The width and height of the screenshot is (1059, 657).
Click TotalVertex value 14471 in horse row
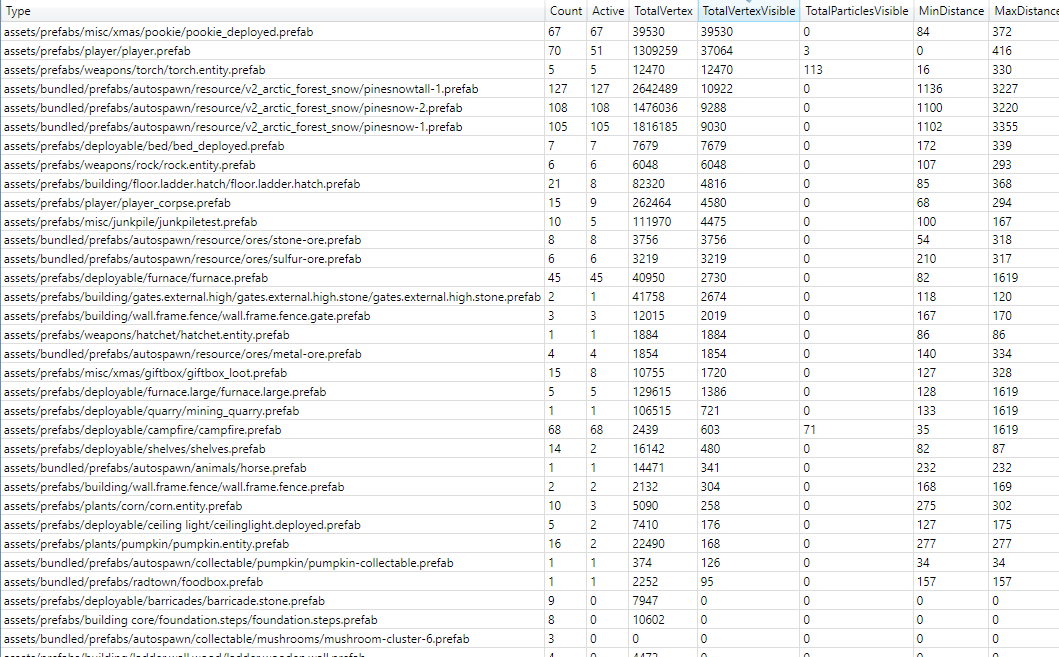pos(648,467)
